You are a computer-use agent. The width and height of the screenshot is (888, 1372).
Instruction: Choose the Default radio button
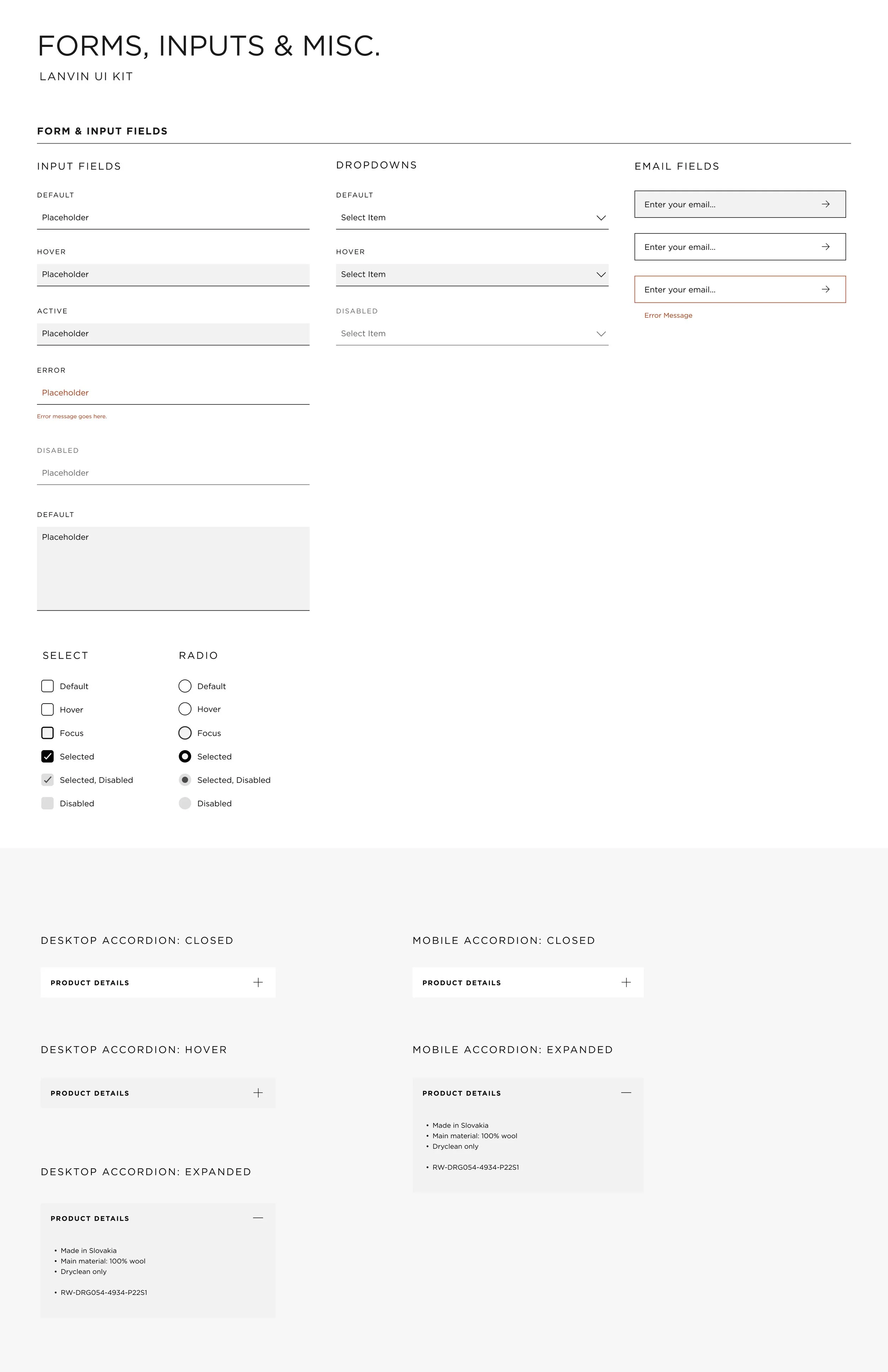click(185, 686)
